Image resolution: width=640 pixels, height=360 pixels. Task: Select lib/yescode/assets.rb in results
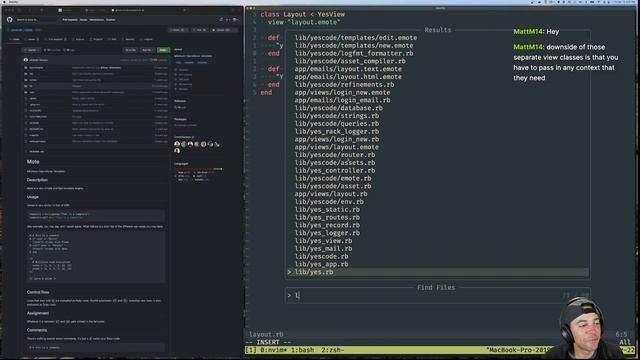click(x=335, y=163)
